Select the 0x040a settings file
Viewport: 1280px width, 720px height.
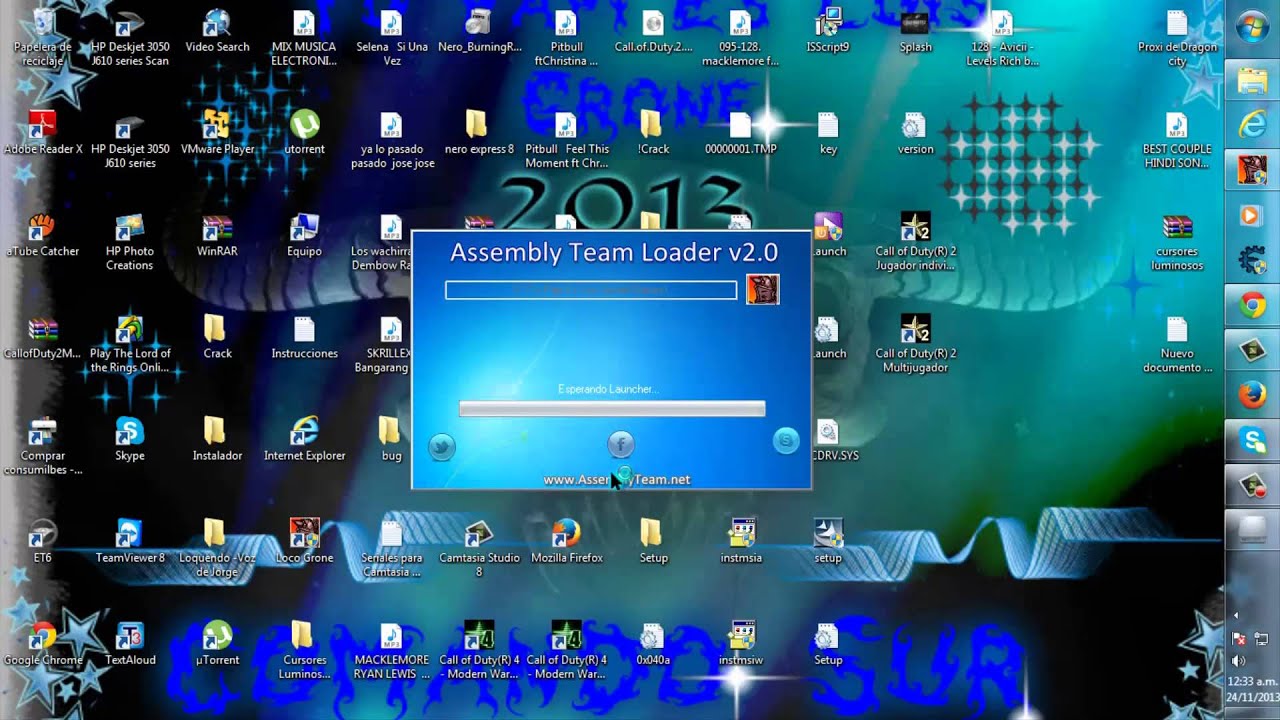point(653,644)
